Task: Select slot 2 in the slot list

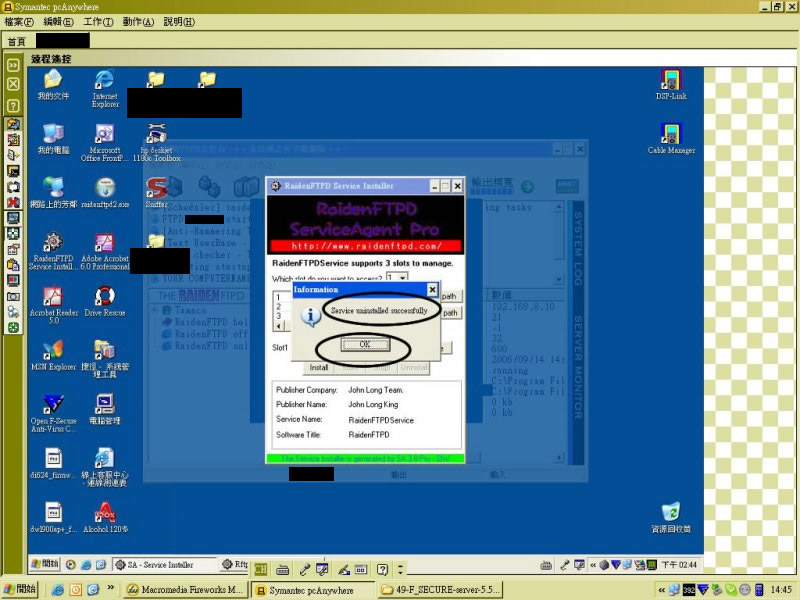Action: pos(279,307)
